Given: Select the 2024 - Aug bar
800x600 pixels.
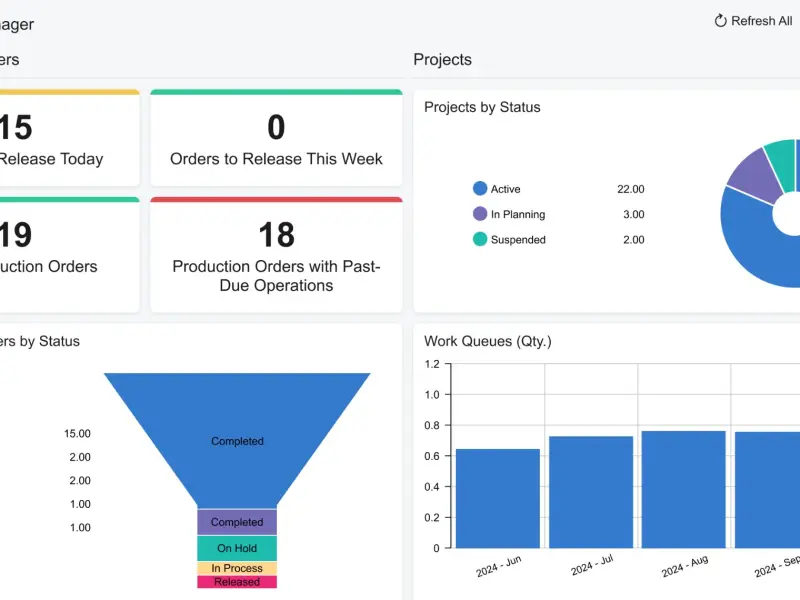Looking at the screenshot, I should (684, 489).
